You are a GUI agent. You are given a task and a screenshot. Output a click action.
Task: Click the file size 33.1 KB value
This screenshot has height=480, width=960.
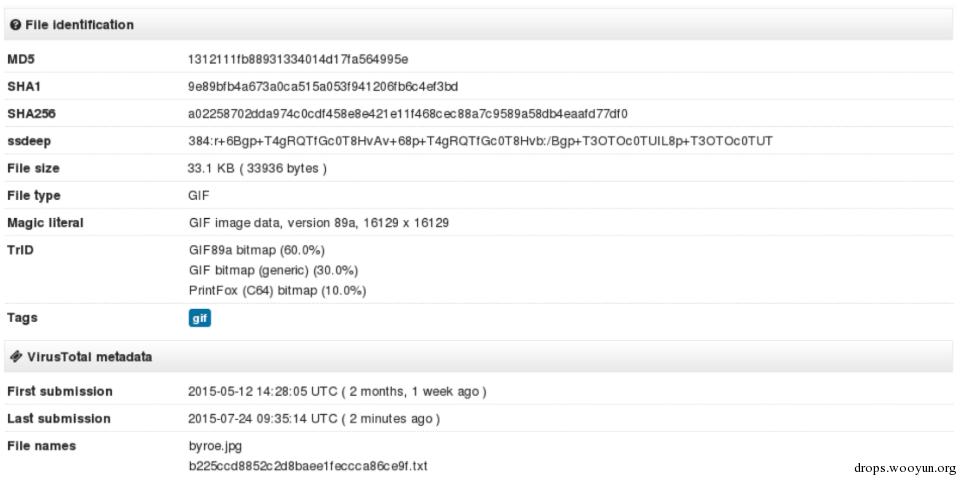pos(257,168)
